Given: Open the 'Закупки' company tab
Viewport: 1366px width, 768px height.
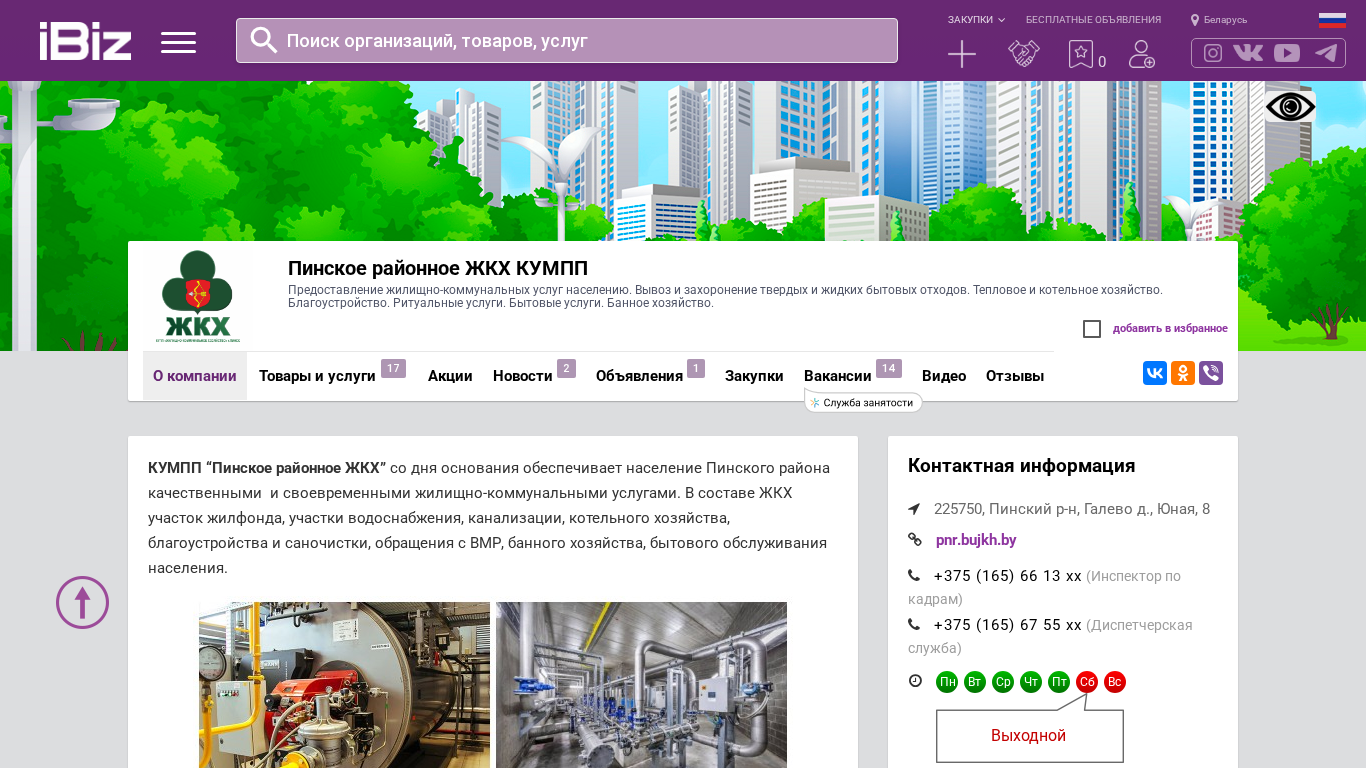Looking at the screenshot, I should click(x=754, y=376).
